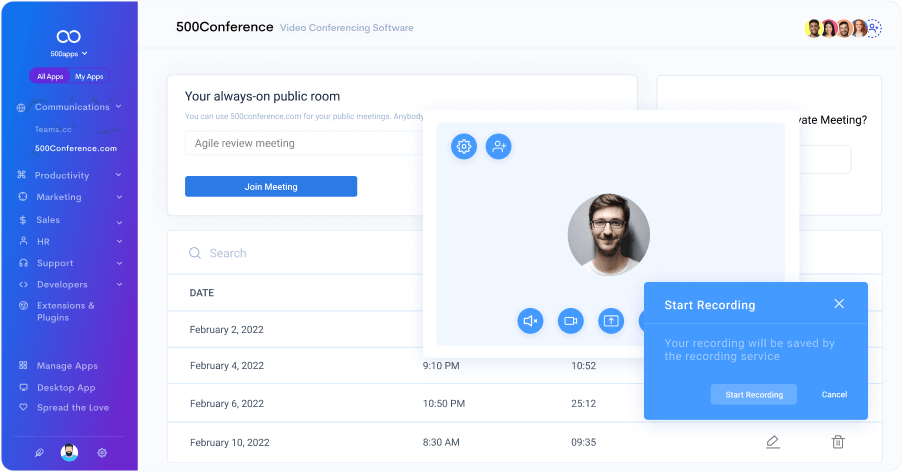902x472 pixels.
Task: Click the Join Meeting button
Action: [271, 186]
